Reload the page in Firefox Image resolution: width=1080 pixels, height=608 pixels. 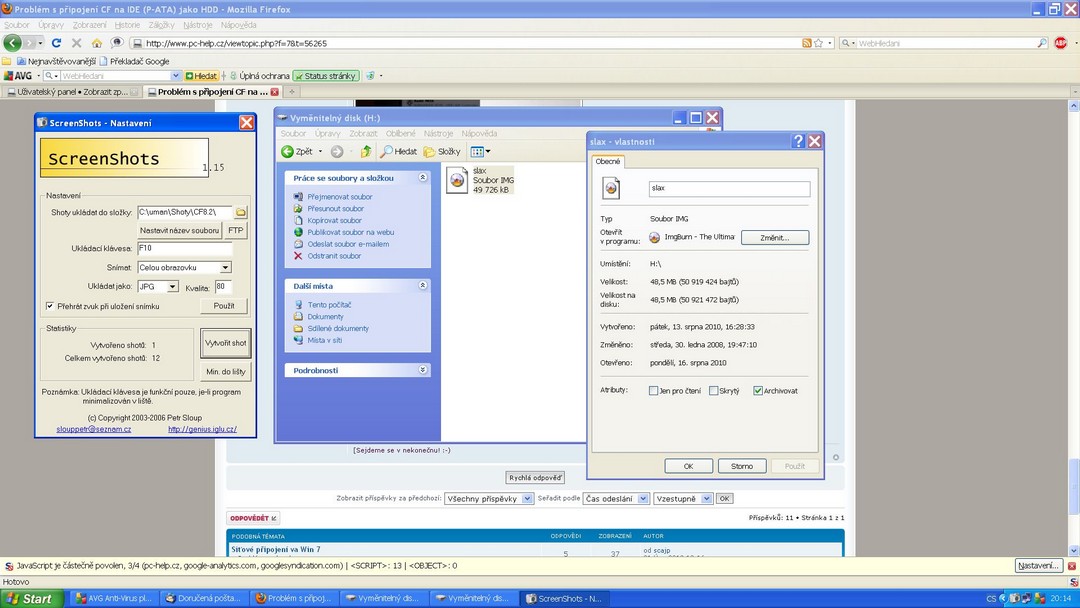tap(56, 43)
